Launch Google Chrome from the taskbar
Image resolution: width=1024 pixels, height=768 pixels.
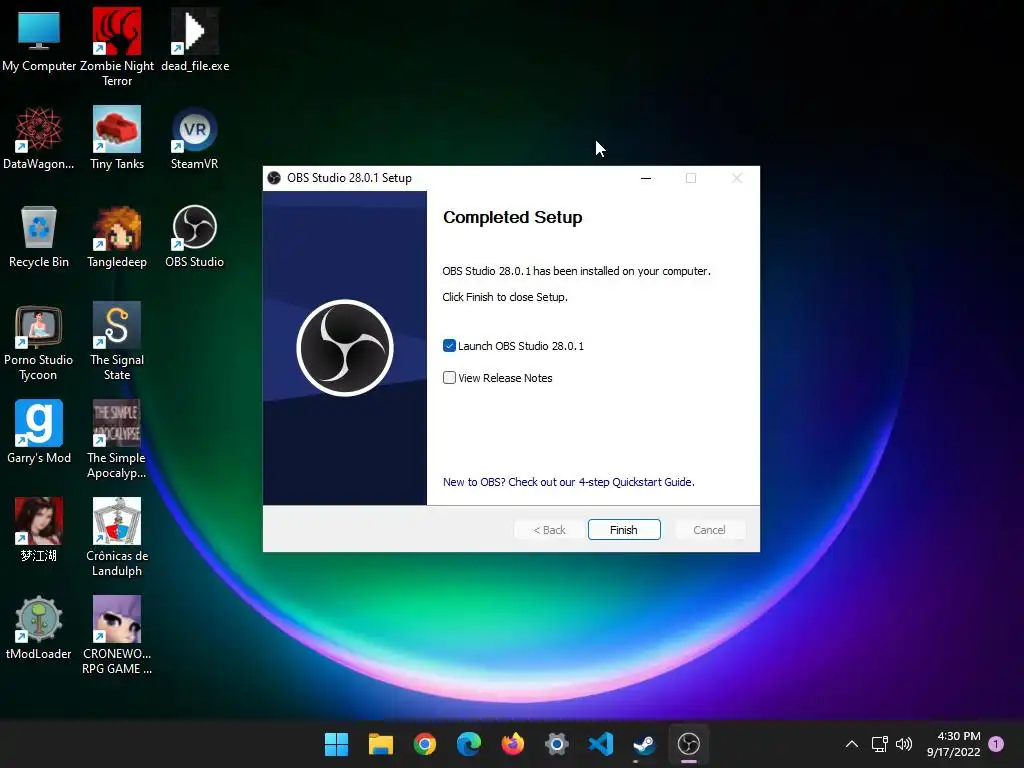[424, 744]
